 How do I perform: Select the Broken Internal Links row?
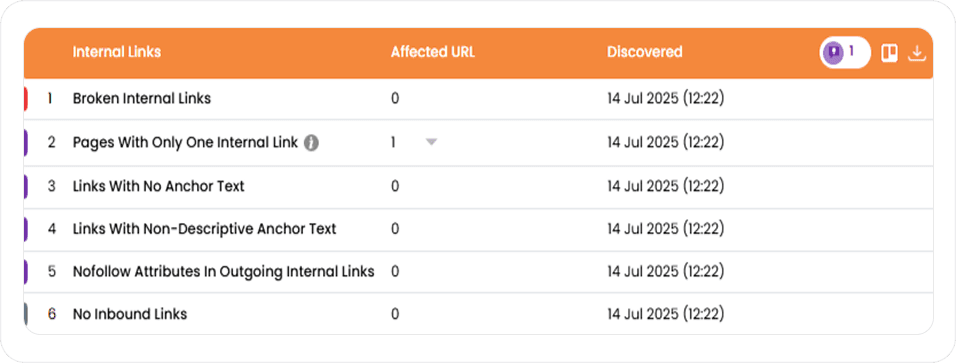(x=479, y=98)
